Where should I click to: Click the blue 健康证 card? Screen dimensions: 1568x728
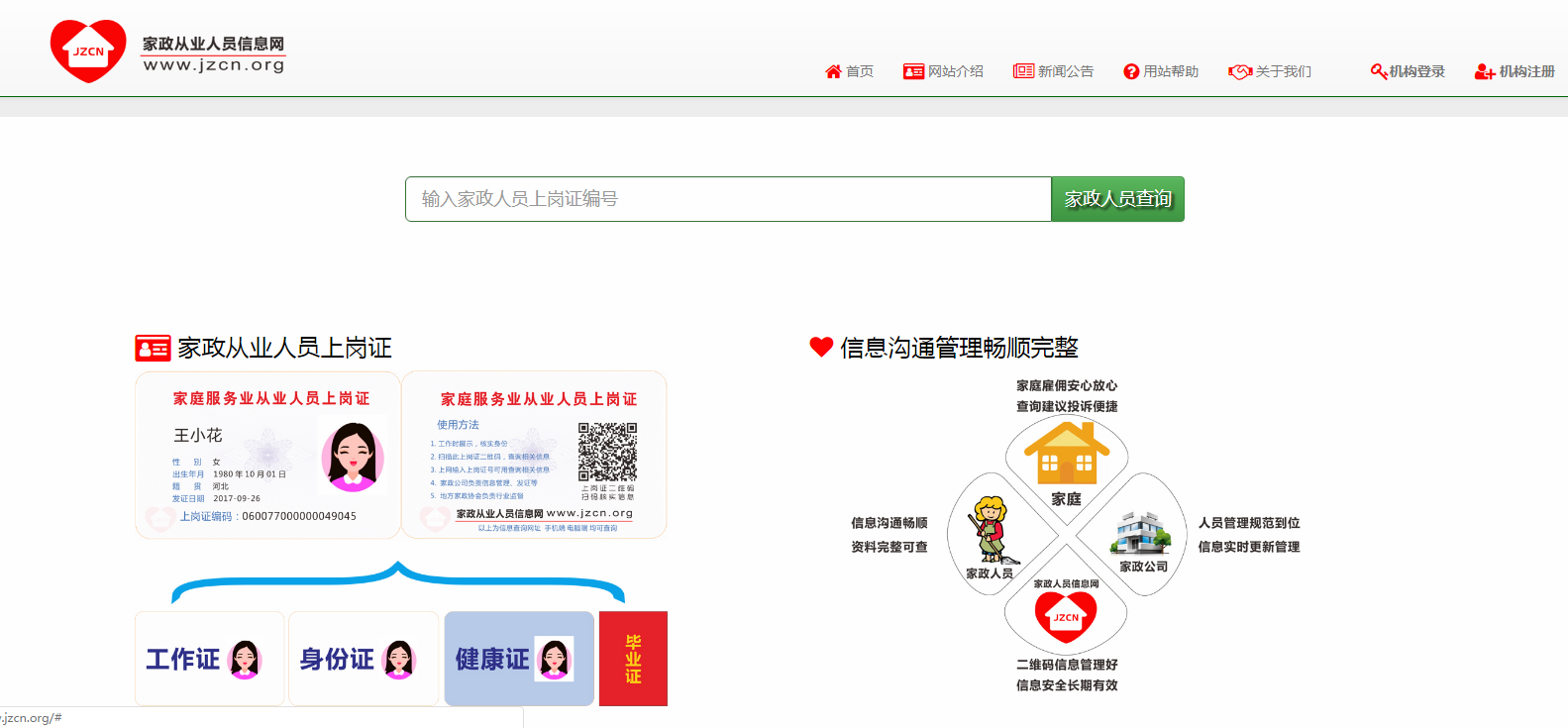click(519, 659)
